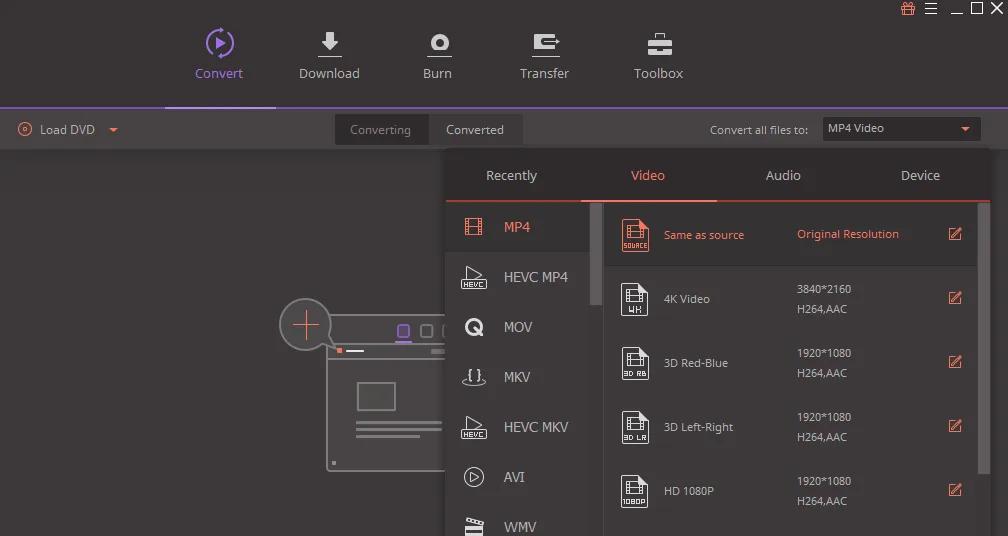Open the Toolbox briefcase icon
The height and width of the screenshot is (536, 1008).
click(x=660, y=44)
